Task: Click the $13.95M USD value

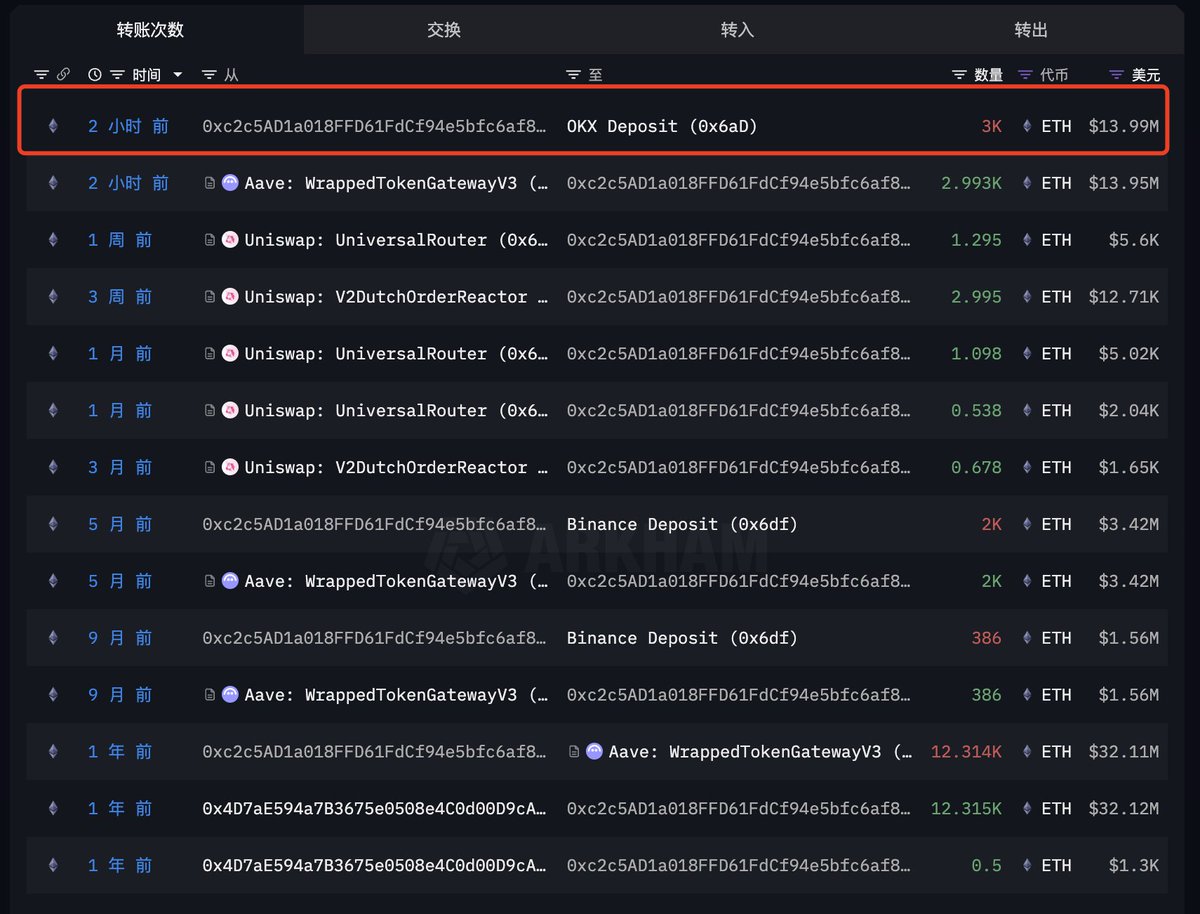Action: (1124, 183)
